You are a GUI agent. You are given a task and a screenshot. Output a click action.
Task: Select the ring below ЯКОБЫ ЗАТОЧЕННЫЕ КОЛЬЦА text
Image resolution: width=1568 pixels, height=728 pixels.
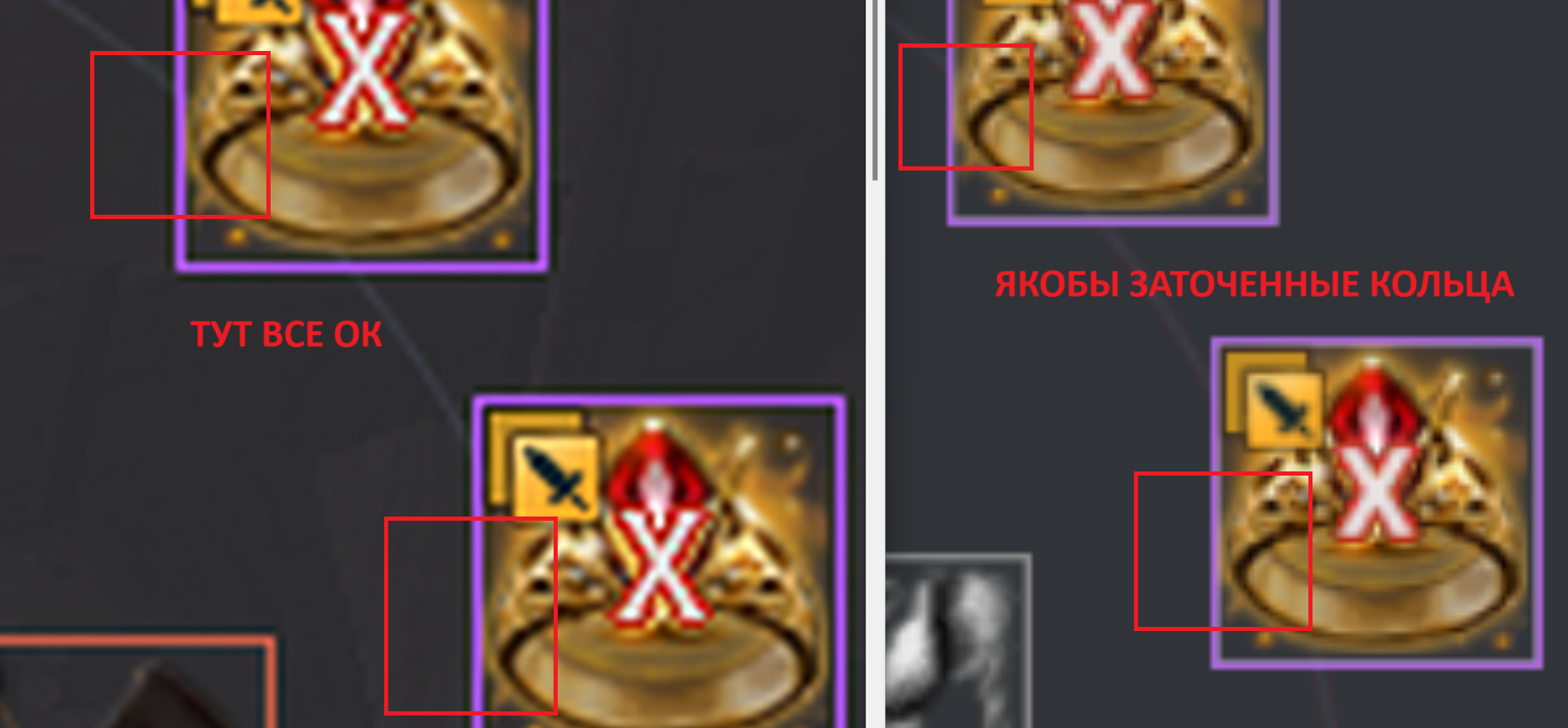(x=1377, y=503)
